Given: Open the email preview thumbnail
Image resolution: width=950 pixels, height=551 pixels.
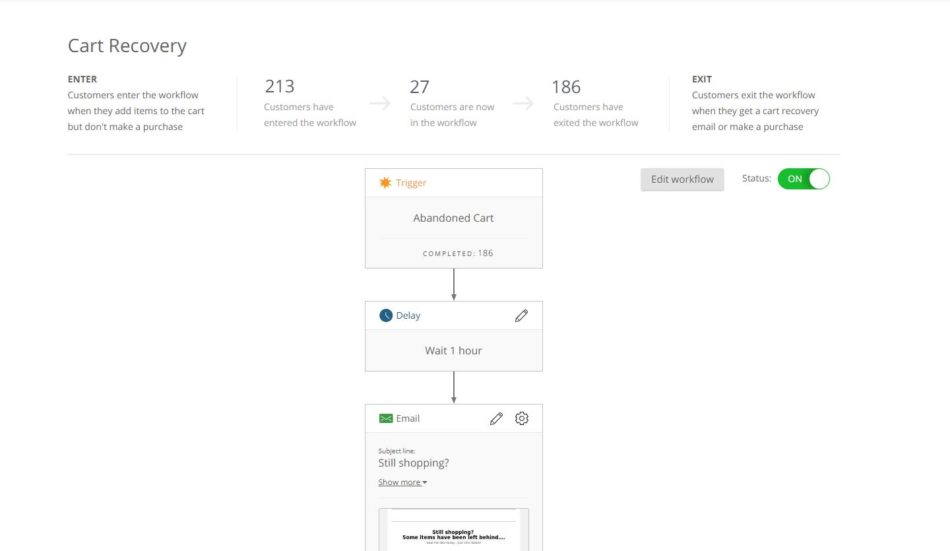Looking at the screenshot, I should [x=453, y=530].
